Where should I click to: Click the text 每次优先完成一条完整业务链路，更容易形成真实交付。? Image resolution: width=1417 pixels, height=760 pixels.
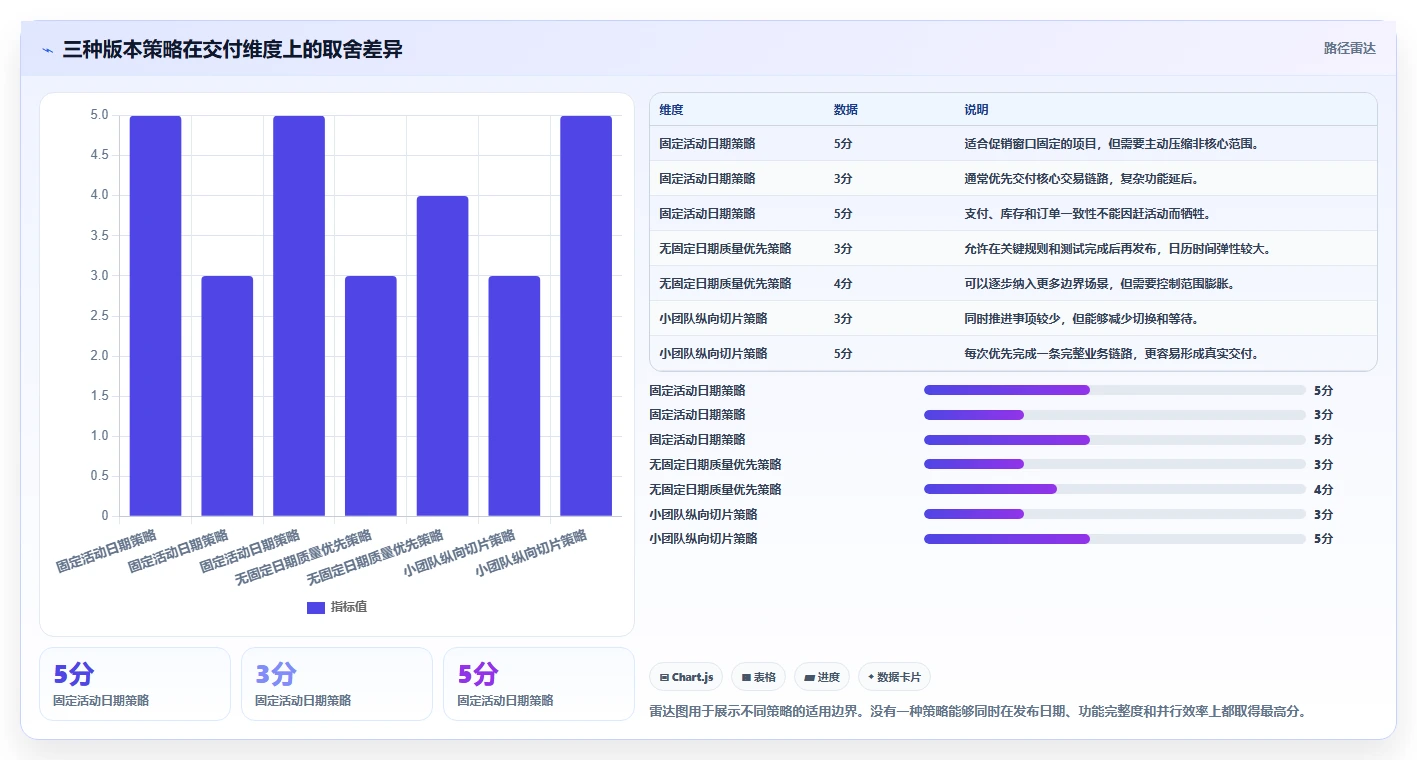pyautogui.click(x=1111, y=354)
